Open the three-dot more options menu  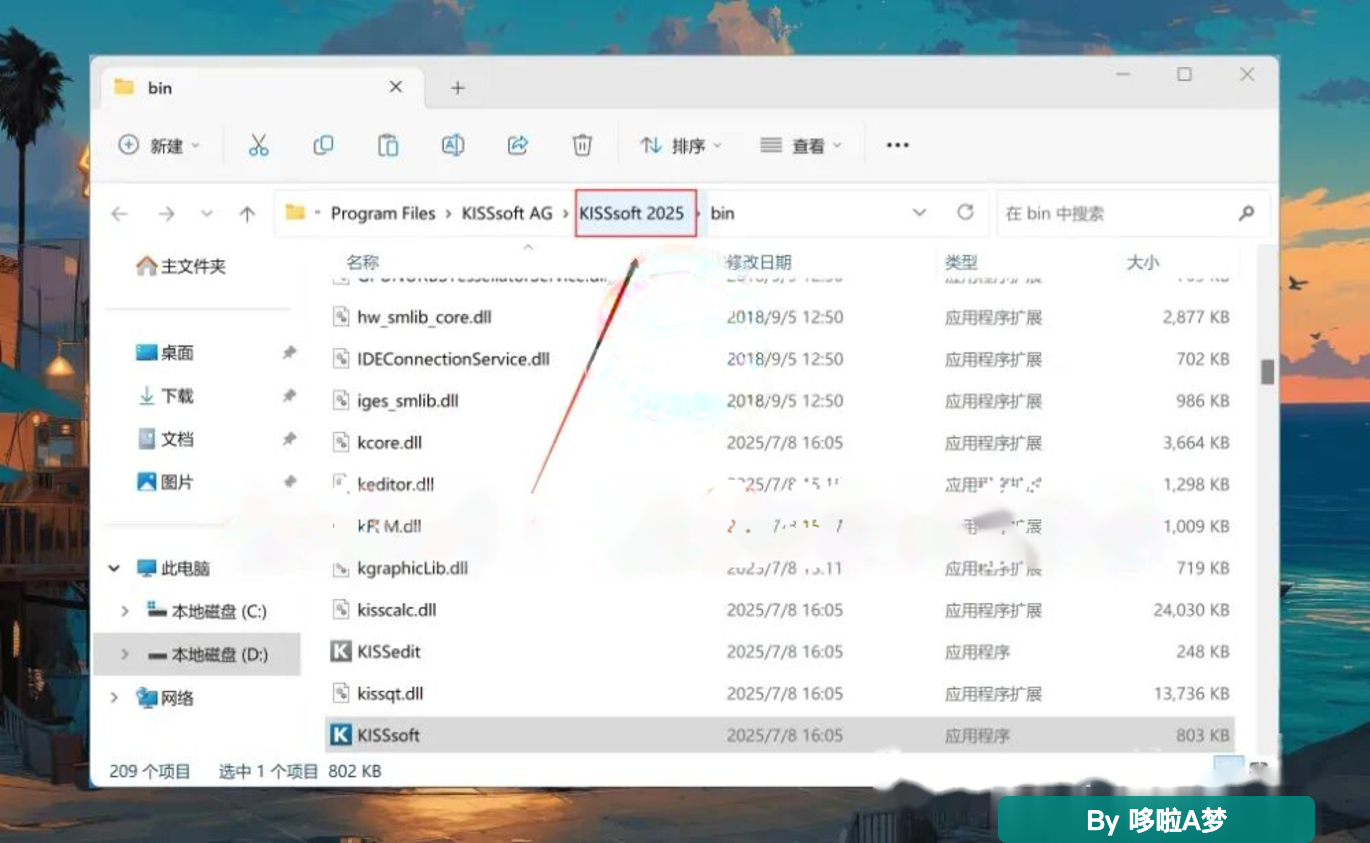tap(897, 145)
